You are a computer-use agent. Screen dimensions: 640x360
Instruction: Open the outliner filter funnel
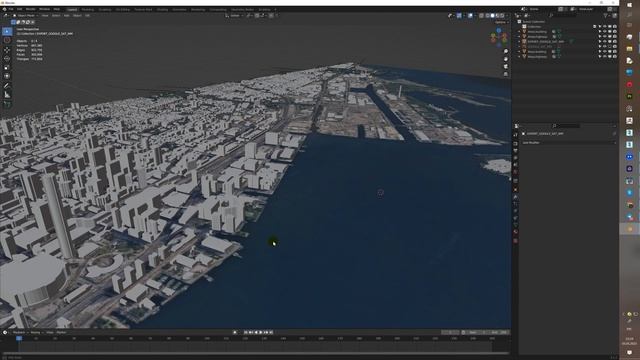tap(606, 16)
